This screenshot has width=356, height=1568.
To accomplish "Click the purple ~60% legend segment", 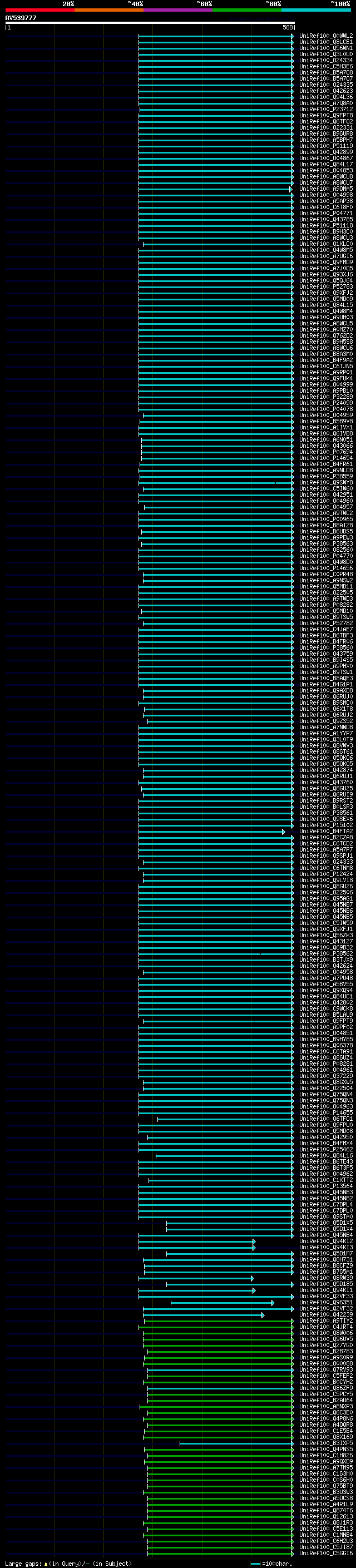I will pos(179,10).
